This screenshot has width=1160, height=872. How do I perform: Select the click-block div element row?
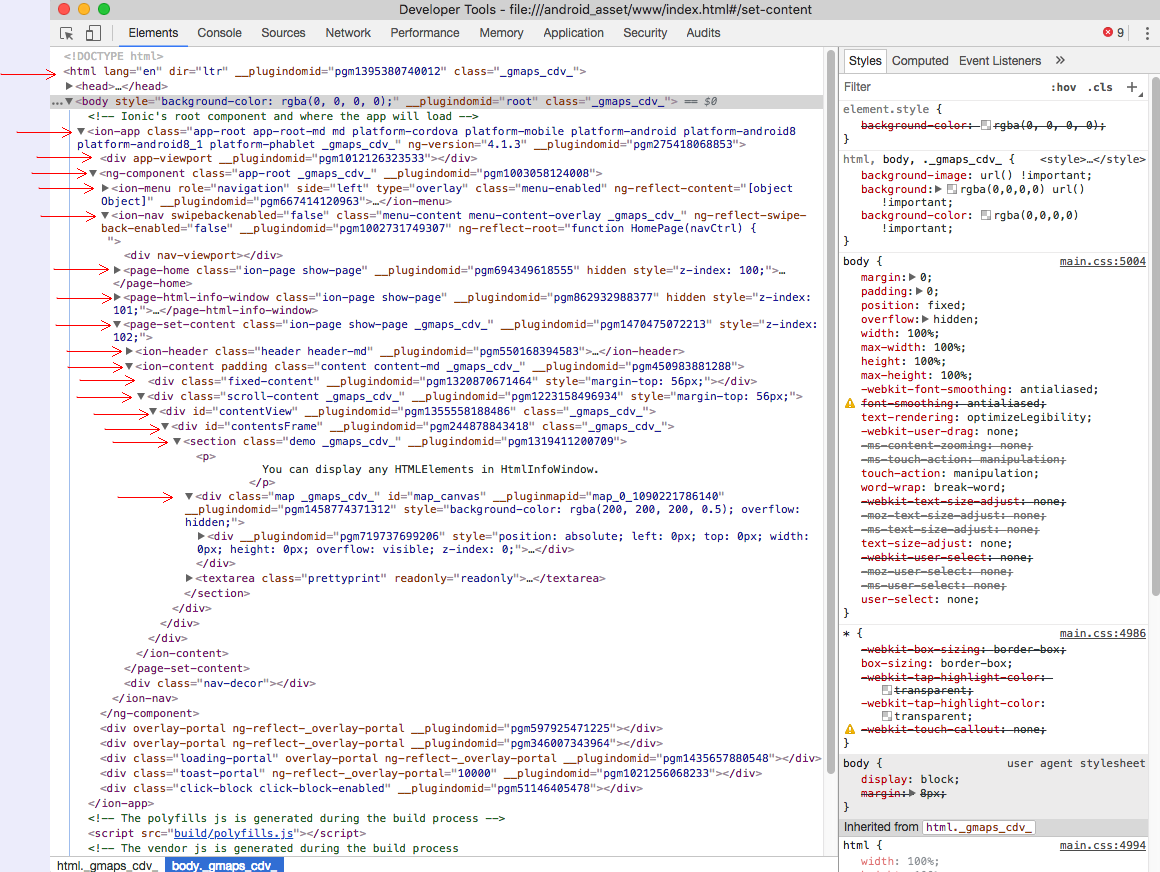pos(371,788)
